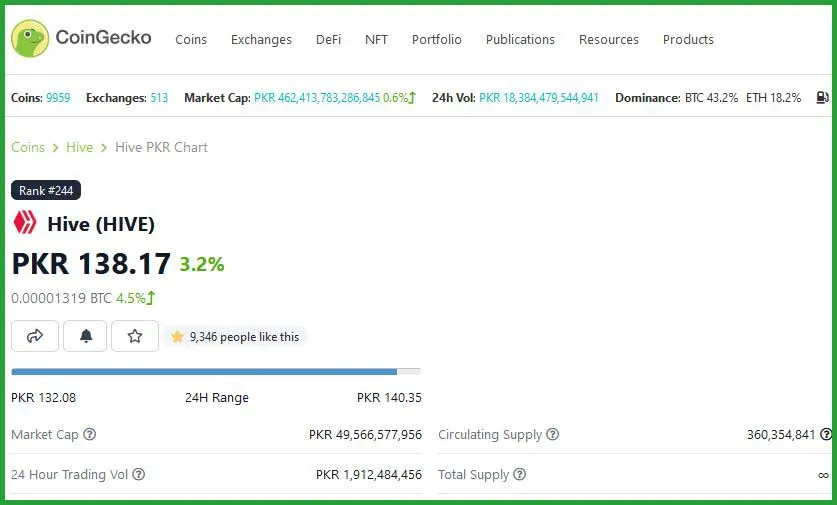The image size is (837, 505).
Task: Click the ETH 18.2% dominance text
Action: pyautogui.click(x=773, y=98)
